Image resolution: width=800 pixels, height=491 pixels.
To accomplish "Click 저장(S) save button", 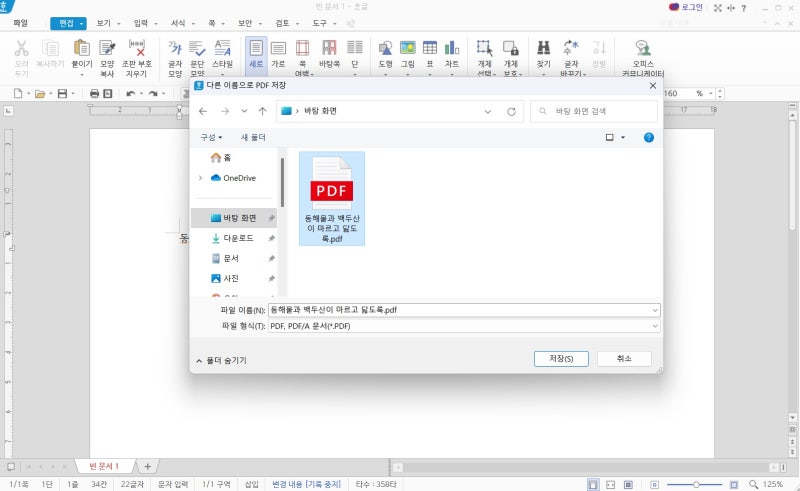I will point(561,359).
